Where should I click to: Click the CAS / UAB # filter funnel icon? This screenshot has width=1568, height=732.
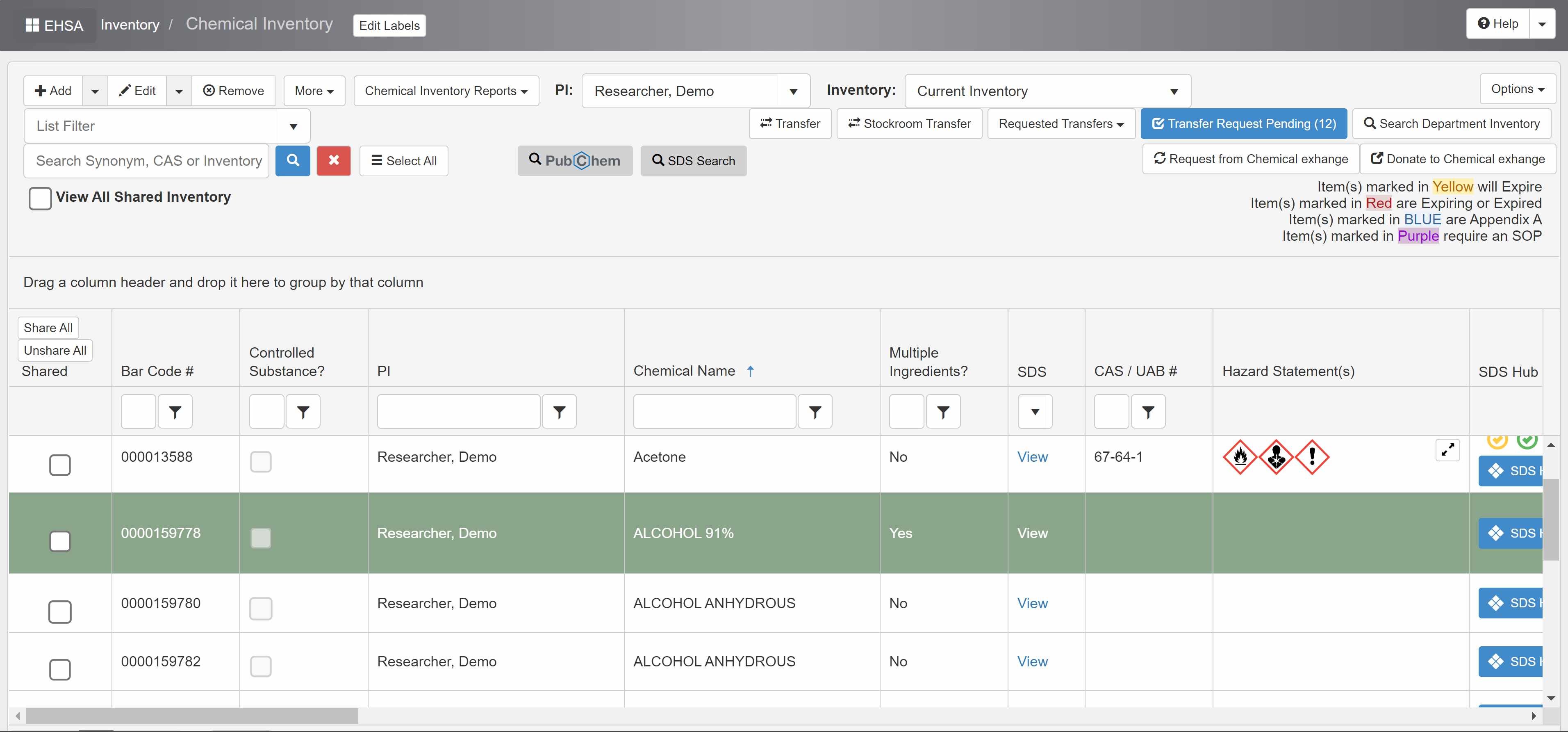[x=1148, y=412]
